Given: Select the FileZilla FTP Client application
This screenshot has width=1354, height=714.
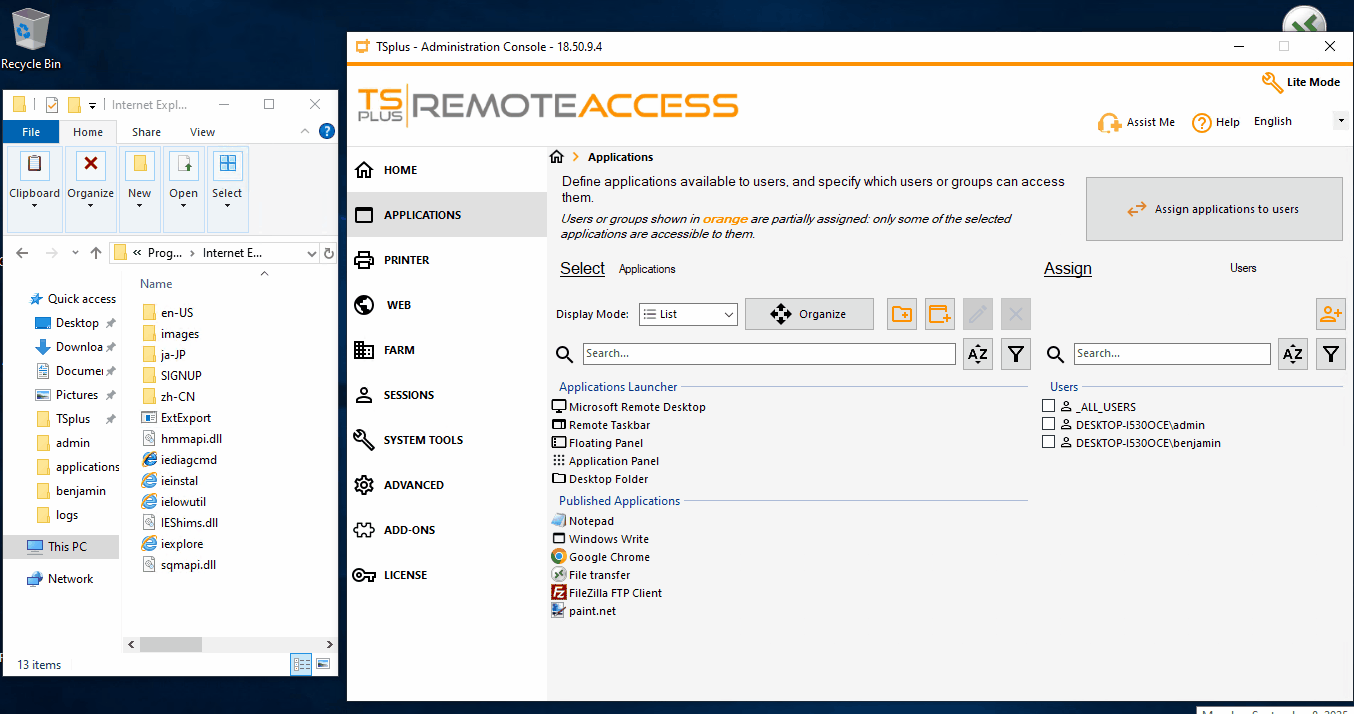Looking at the screenshot, I should (x=615, y=592).
